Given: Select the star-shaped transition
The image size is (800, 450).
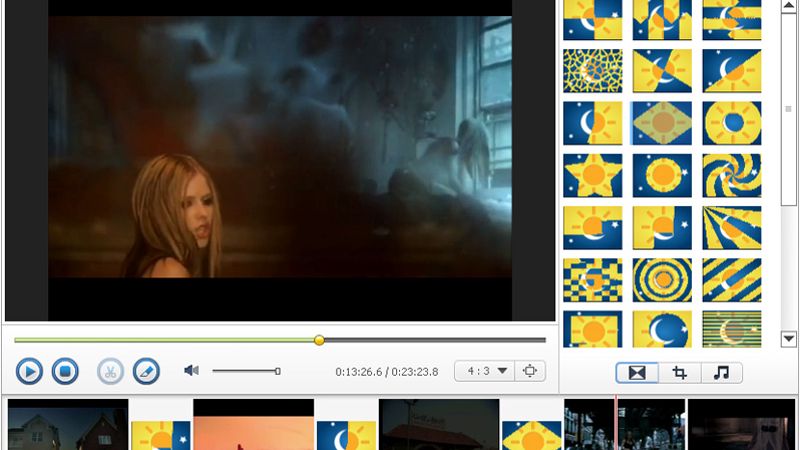Looking at the screenshot, I should click(593, 176).
